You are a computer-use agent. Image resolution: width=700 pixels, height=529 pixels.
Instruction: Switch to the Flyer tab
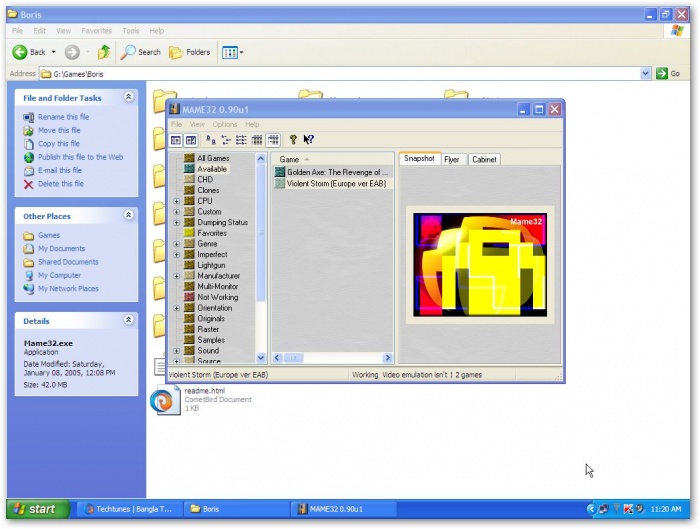point(452,159)
